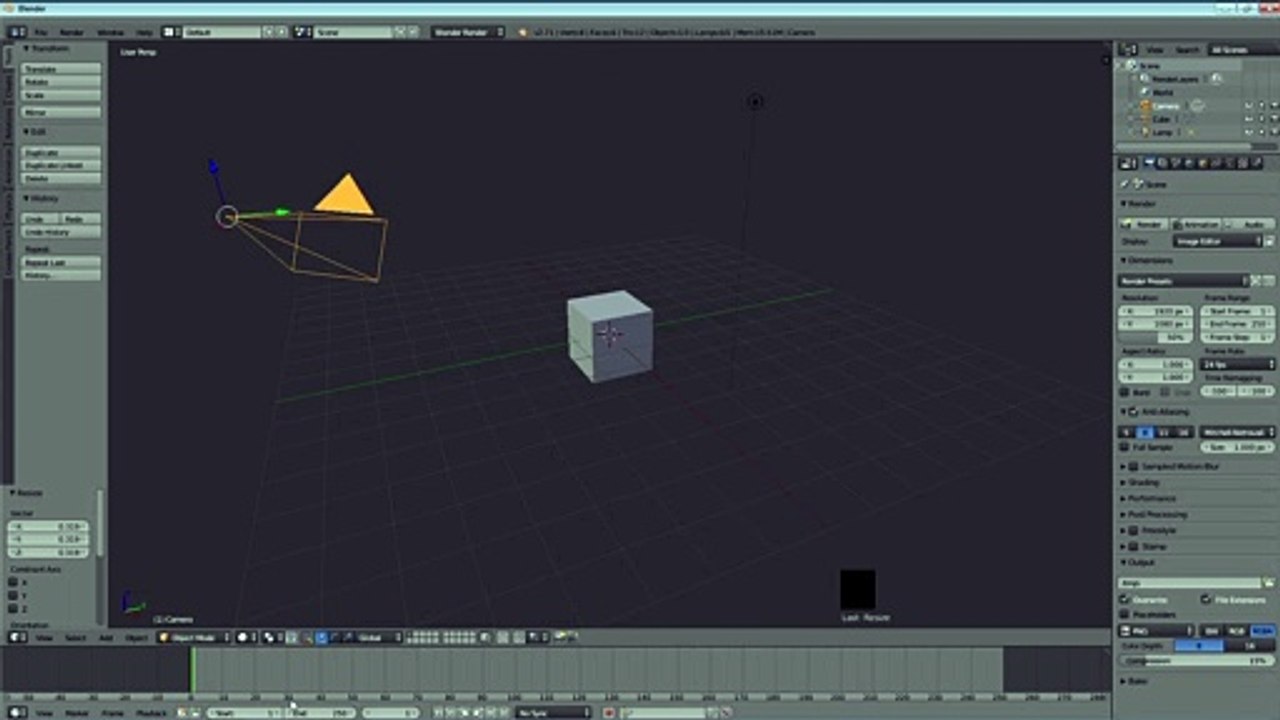Click the Render button in Render panel

pos(1142,225)
